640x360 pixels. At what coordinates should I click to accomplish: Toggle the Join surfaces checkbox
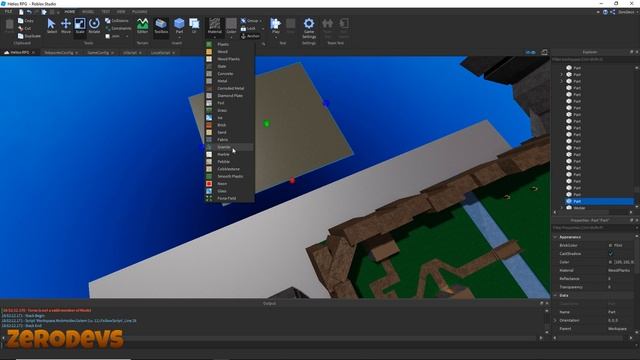pyautogui.click(x=108, y=36)
